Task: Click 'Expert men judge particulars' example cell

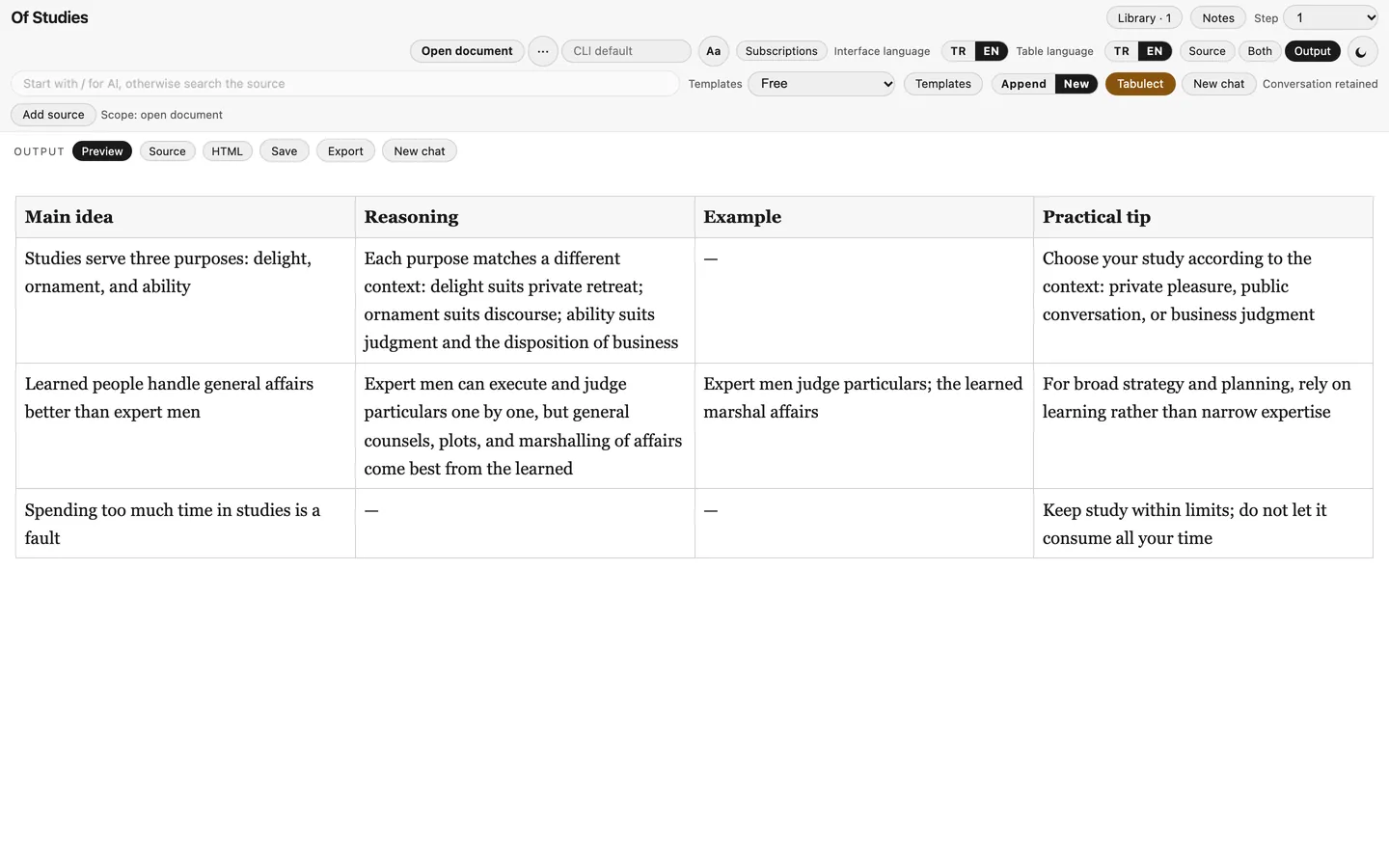Action: tap(863, 426)
